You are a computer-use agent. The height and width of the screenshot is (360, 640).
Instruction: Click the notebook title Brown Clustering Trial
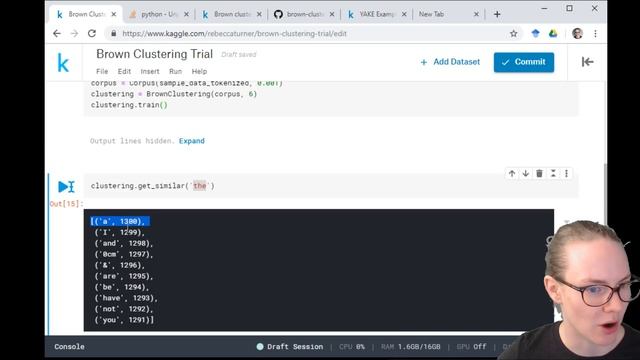point(154,54)
